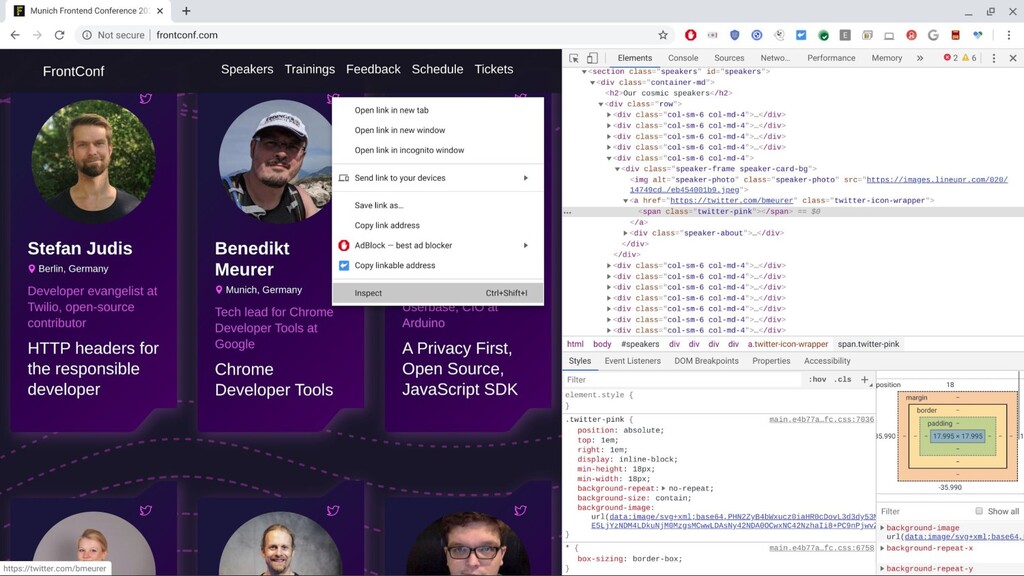
Task: Switch to the Sources tab
Action: [729, 58]
